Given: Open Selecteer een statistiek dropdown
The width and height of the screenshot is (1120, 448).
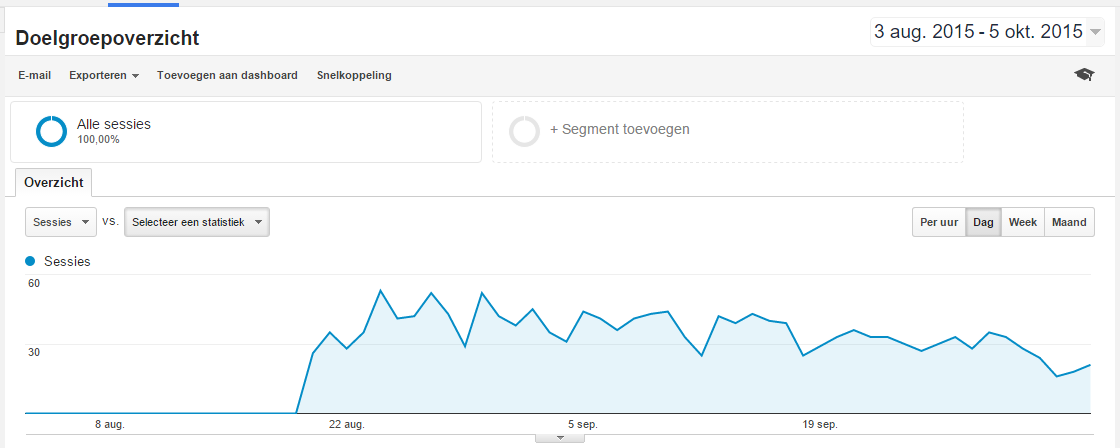Looking at the screenshot, I should tap(197, 222).
